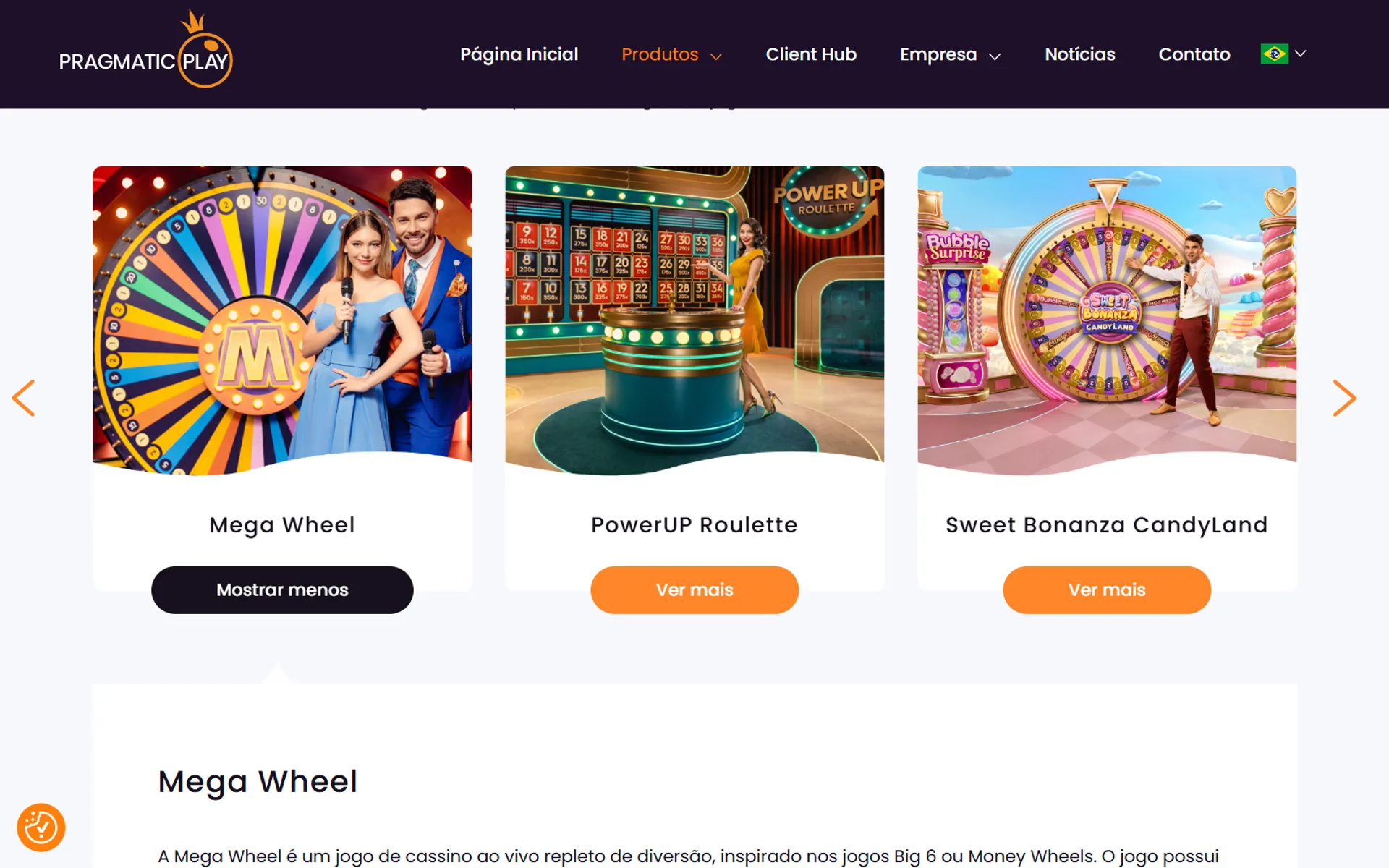Open language selector chevron
1389x868 pixels.
click(x=1301, y=54)
